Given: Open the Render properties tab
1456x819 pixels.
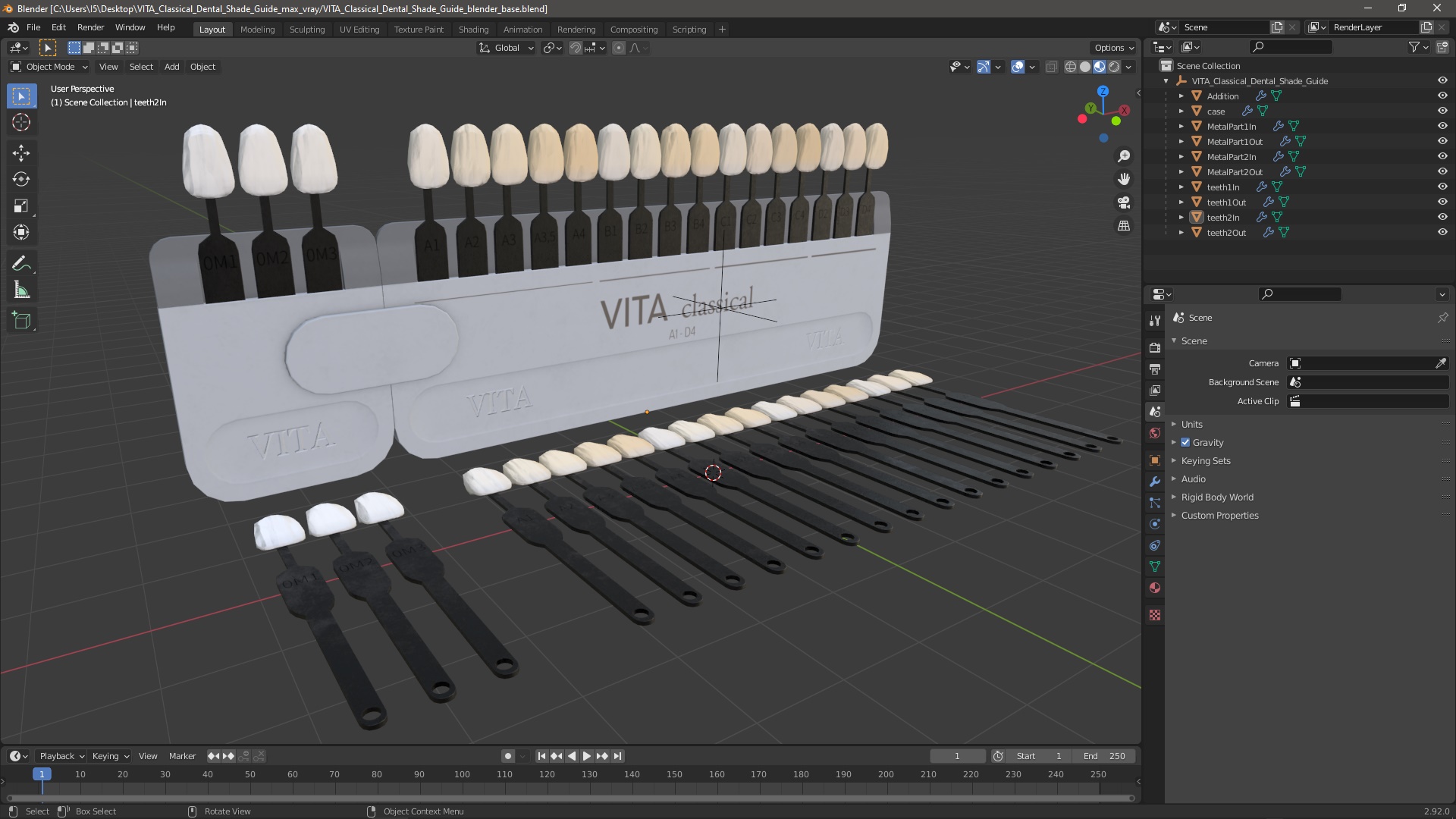Looking at the screenshot, I should pyautogui.click(x=1155, y=347).
